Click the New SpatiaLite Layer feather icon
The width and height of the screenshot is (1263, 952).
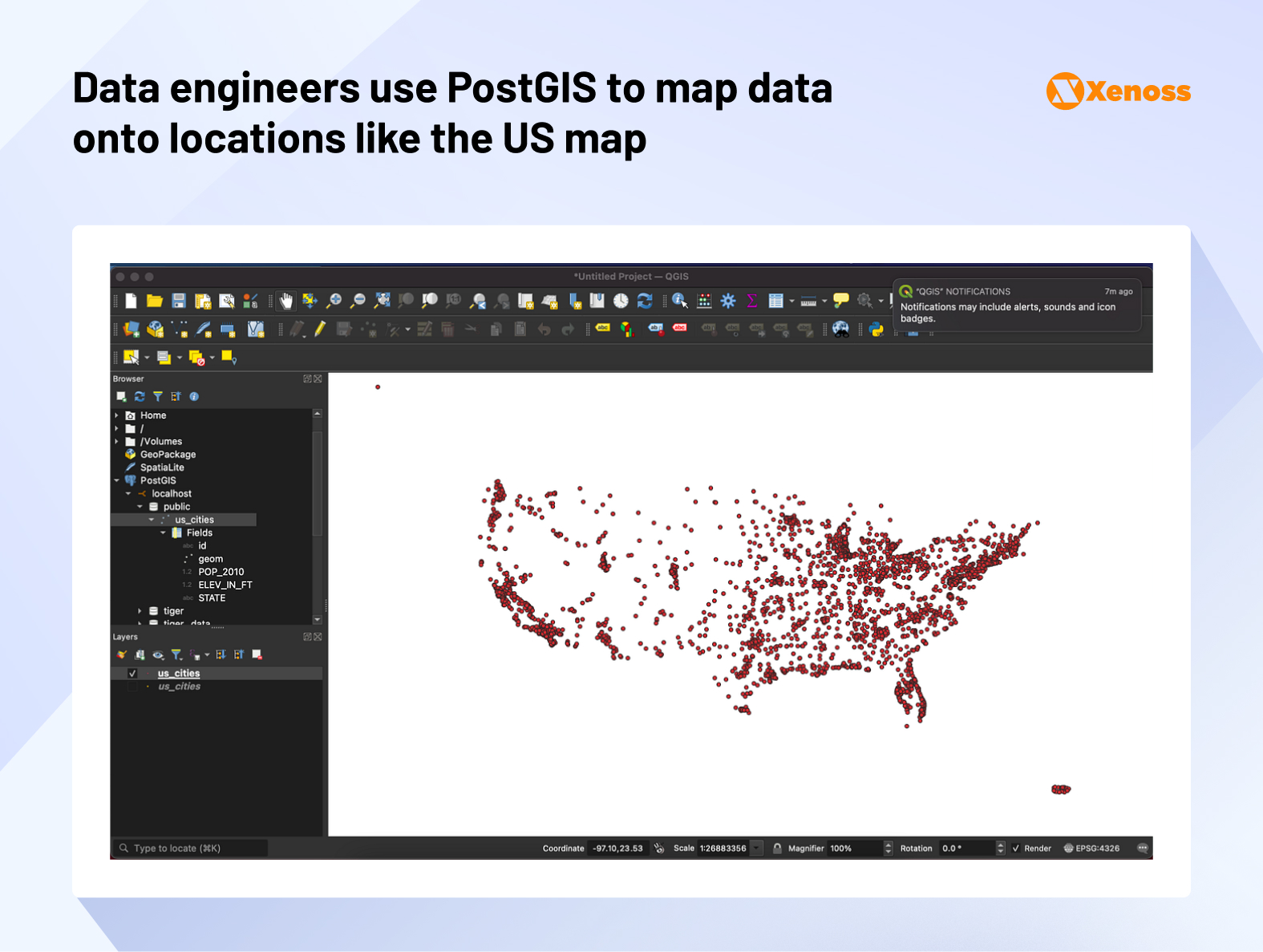(x=204, y=329)
